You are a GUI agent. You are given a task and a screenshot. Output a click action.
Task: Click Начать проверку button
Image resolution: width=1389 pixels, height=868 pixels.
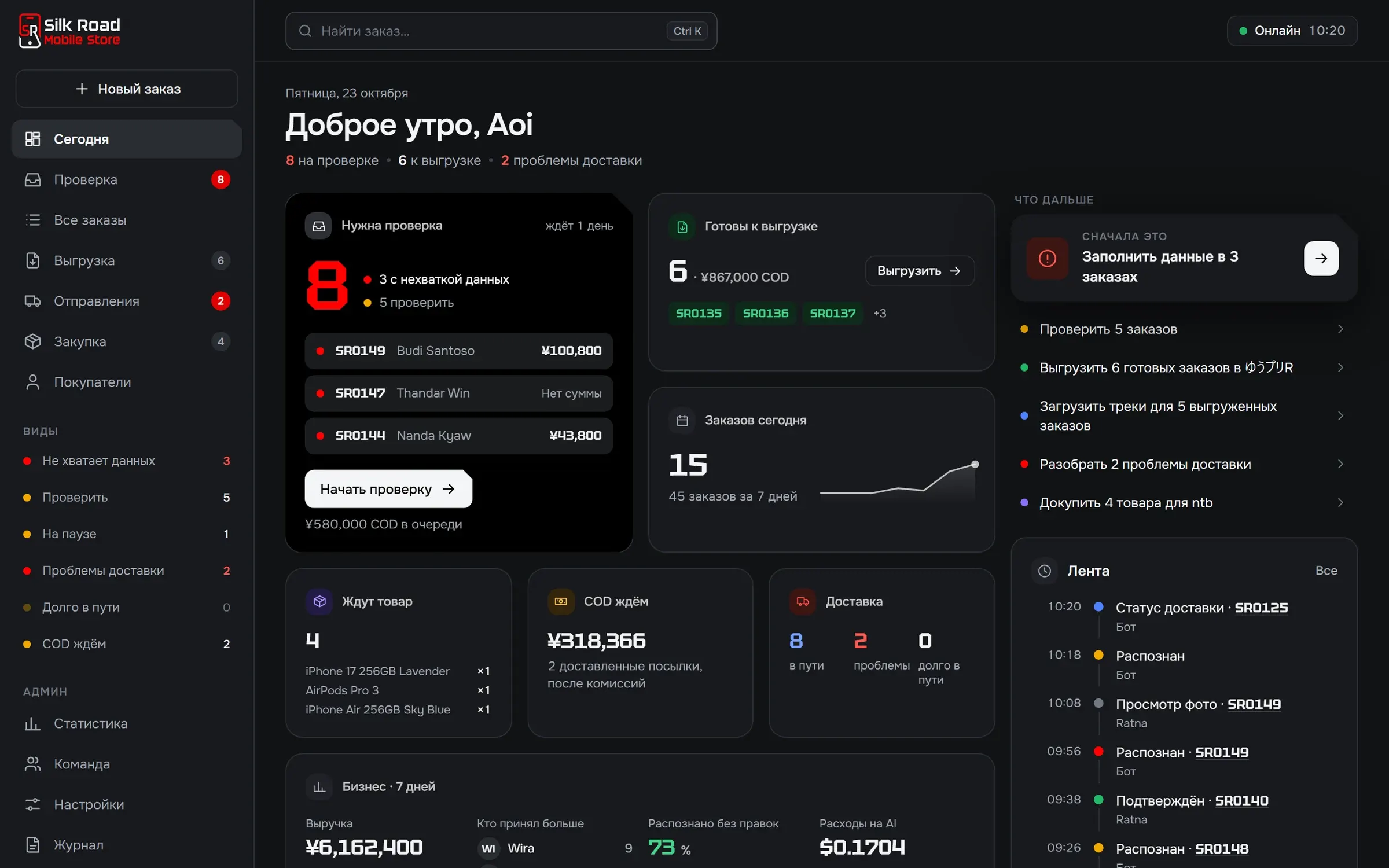point(388,489)
